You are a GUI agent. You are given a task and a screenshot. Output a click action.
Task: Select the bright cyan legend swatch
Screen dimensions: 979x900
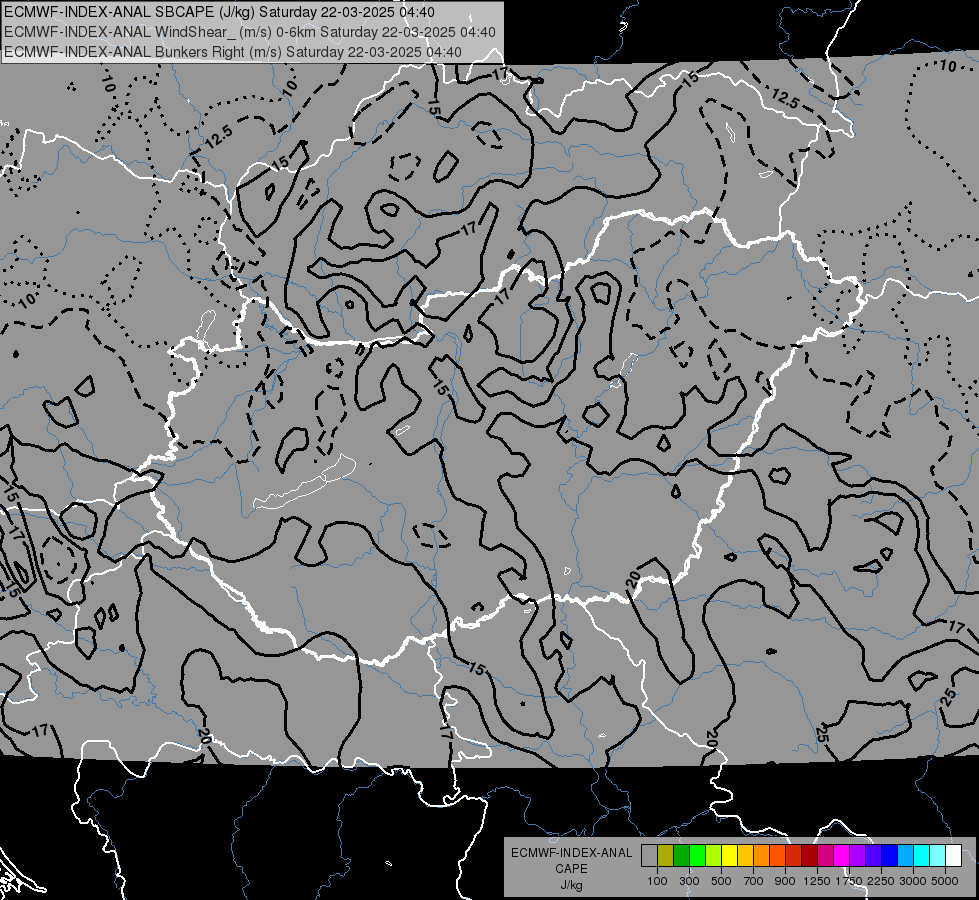tap(922, 855)
